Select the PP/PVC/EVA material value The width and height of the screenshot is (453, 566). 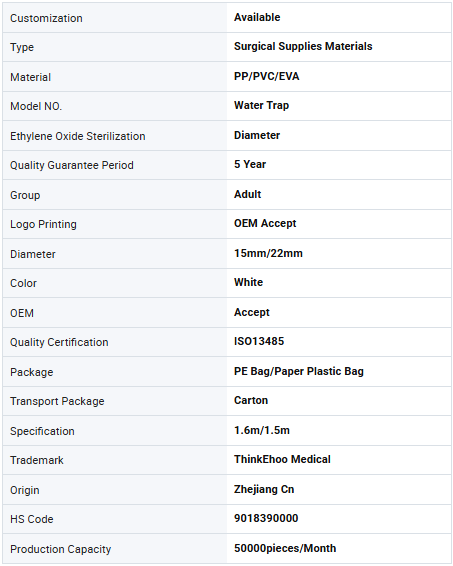coord(266,76)
